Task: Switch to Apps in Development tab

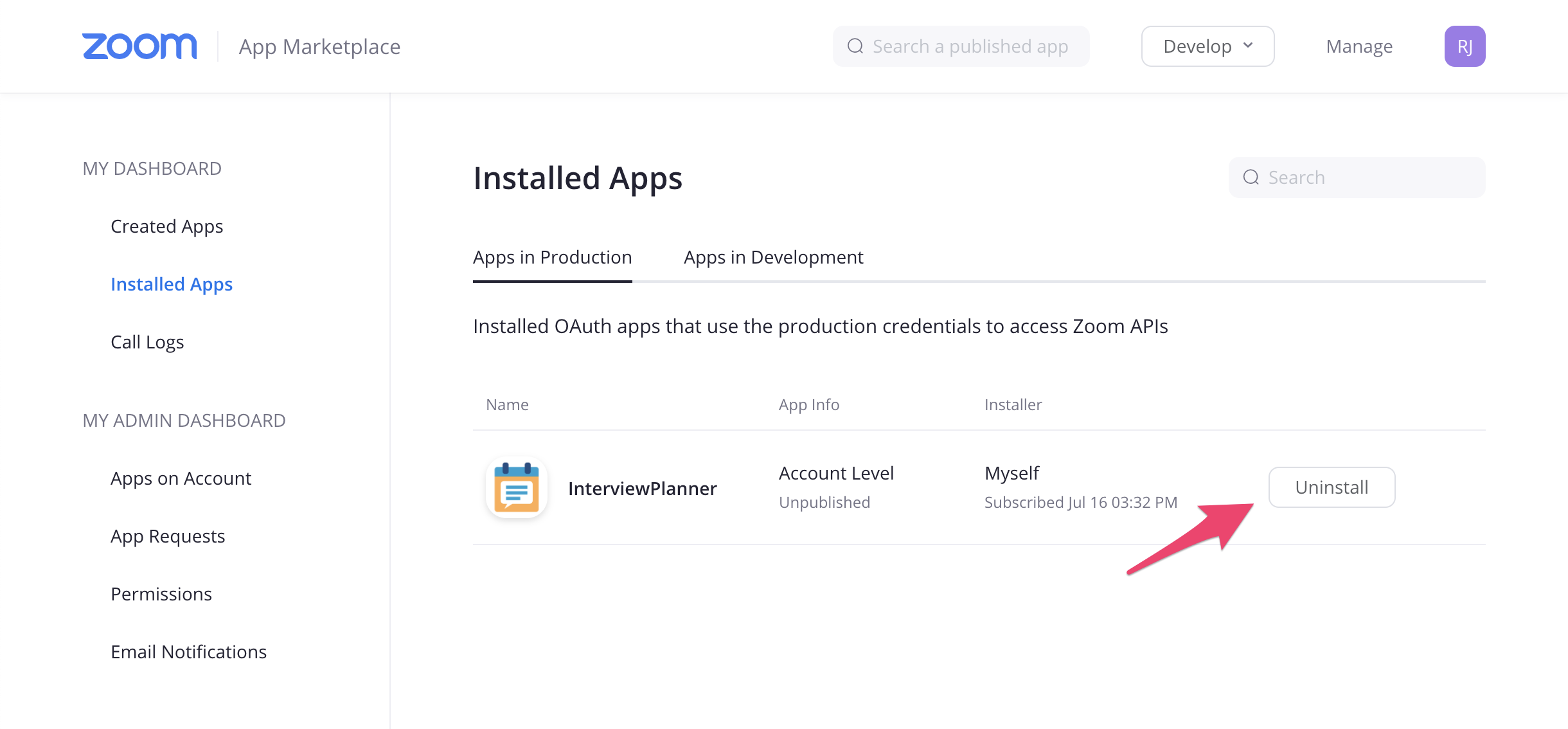Action: pyautogui.click(x=773, y=257)
